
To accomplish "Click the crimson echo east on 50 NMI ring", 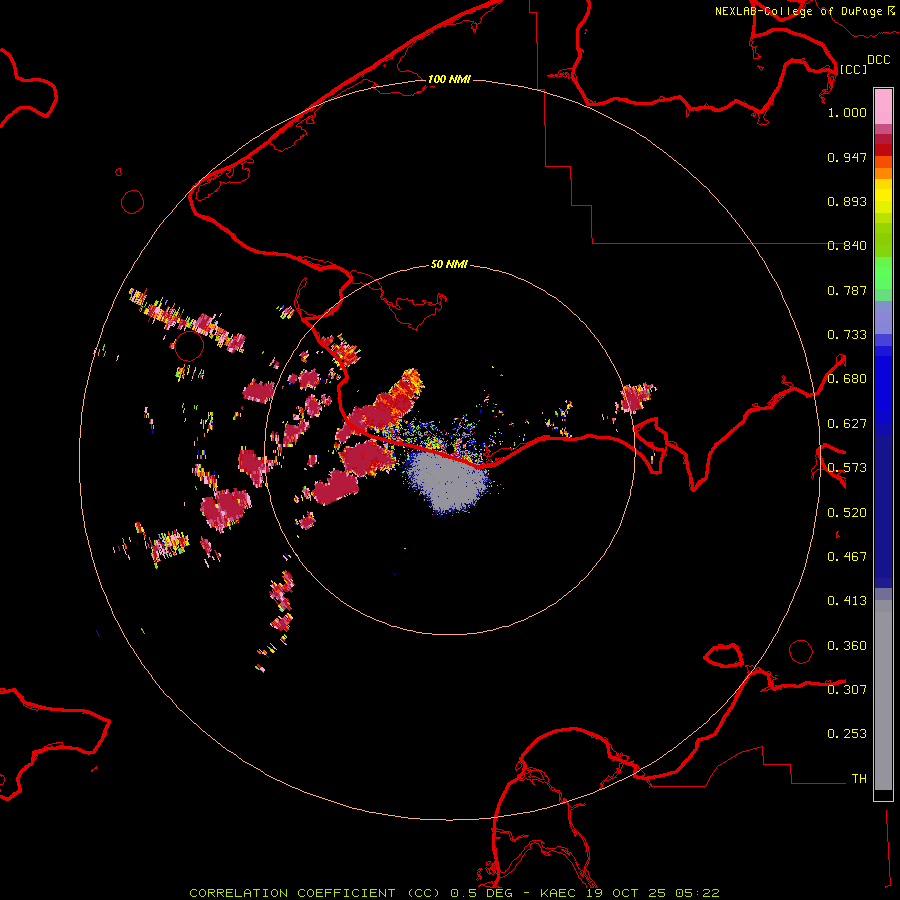I will (x=637, y=397).
